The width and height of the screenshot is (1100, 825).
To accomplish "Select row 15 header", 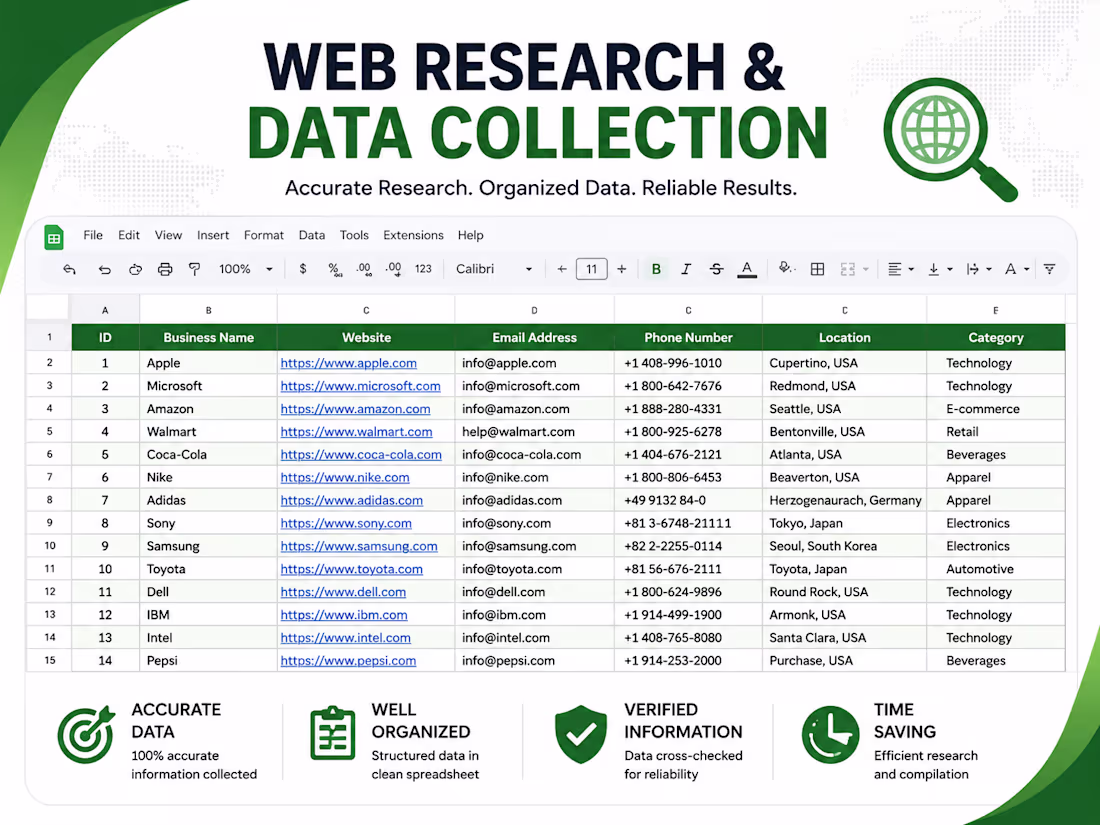I will coord(49,660).
